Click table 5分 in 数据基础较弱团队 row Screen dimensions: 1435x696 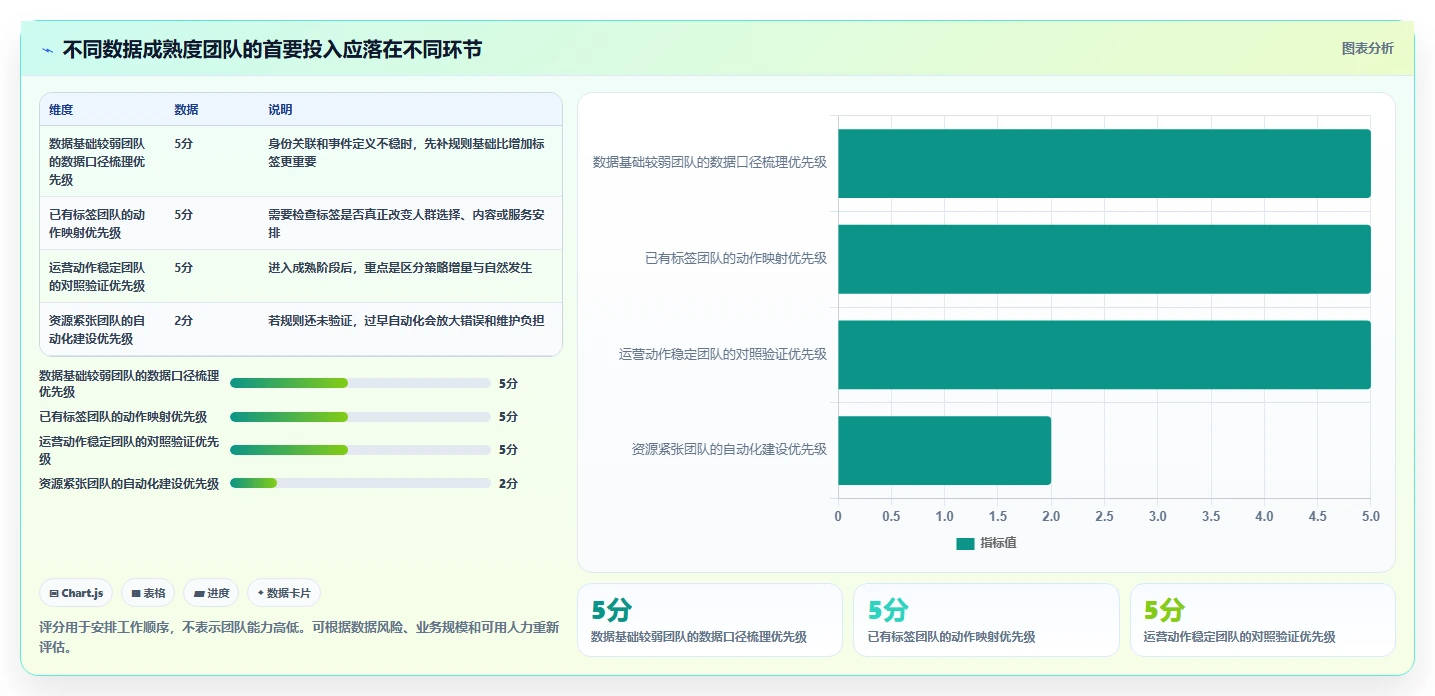coord(183,144)
